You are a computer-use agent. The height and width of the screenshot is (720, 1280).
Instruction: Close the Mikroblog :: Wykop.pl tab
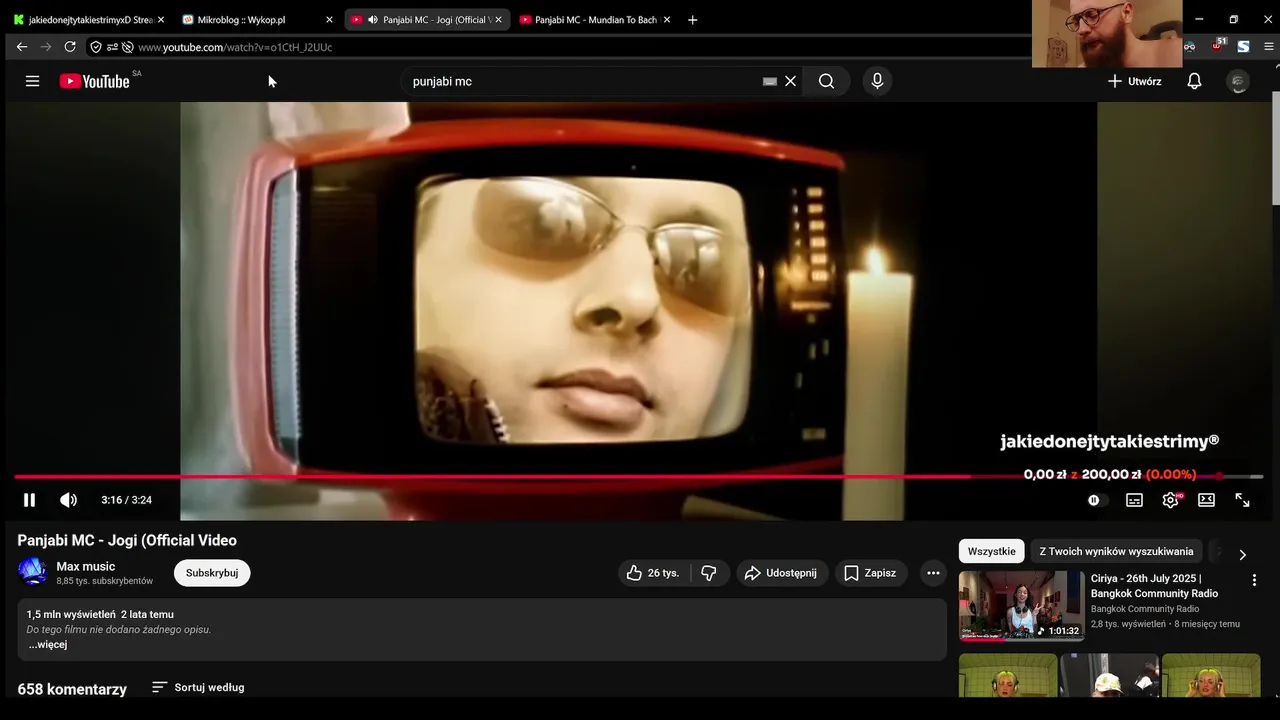(329, 19)
